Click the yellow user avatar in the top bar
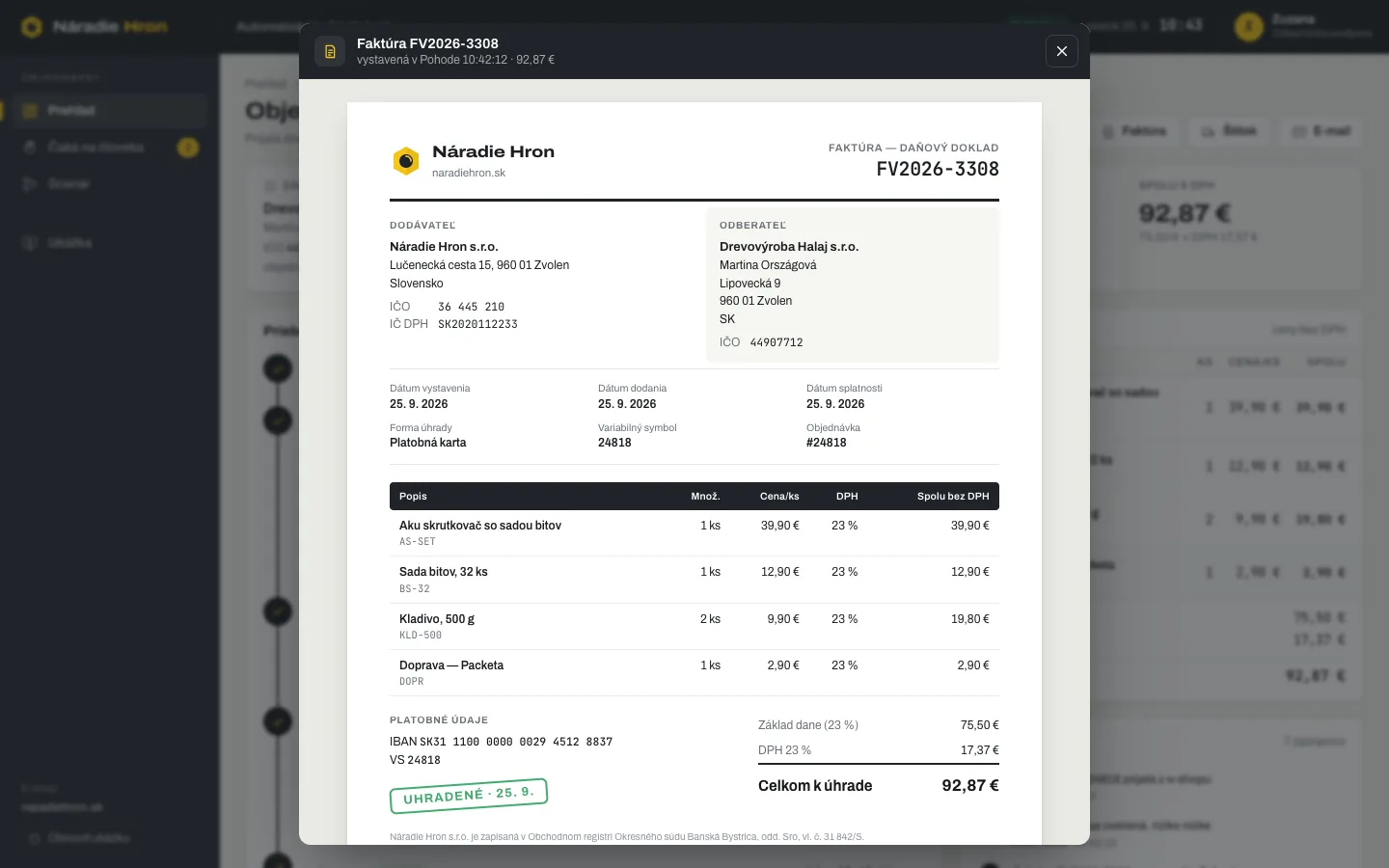The width and height of the screenshot is (1389, 868). tap(1249, 26)
